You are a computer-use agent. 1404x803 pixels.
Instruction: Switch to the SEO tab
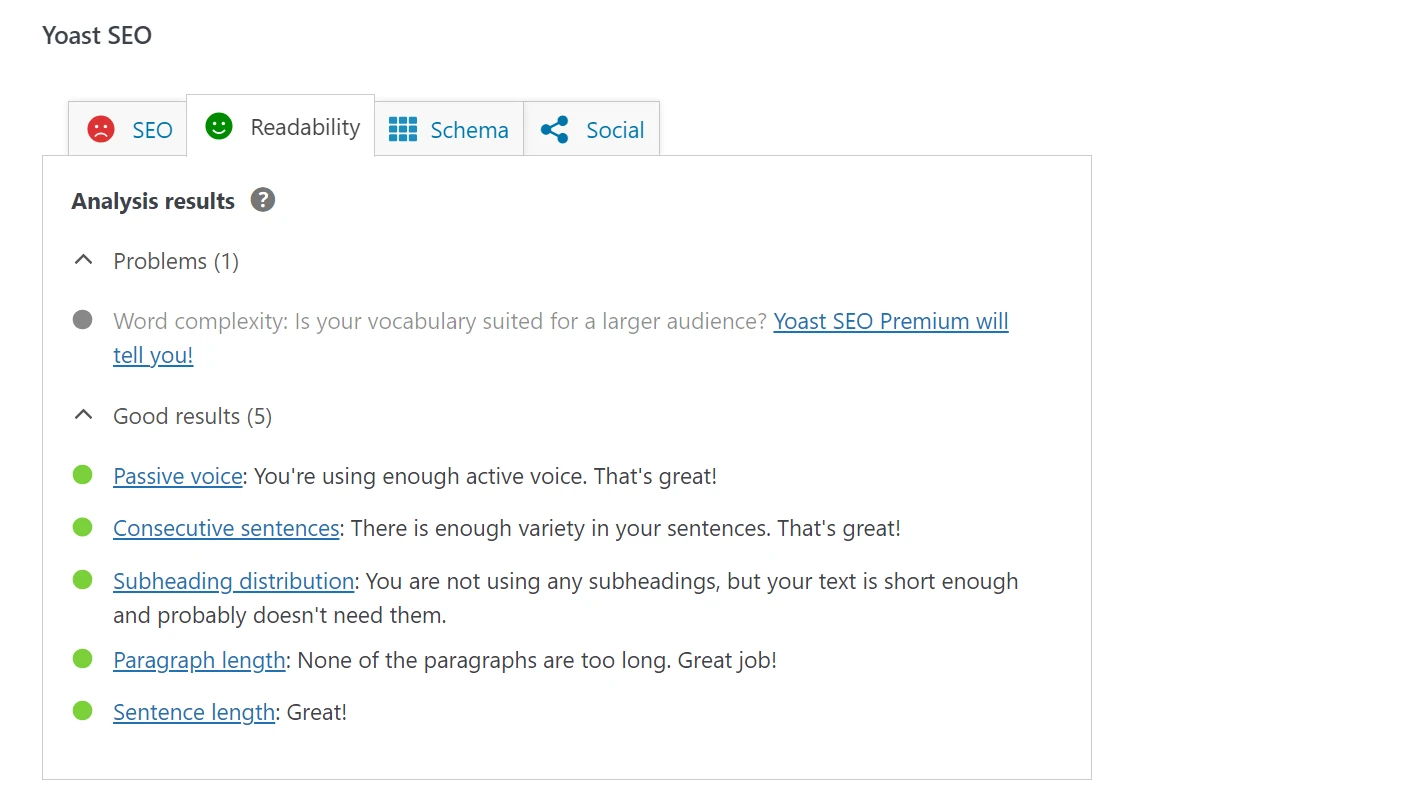tap(152, 130)
